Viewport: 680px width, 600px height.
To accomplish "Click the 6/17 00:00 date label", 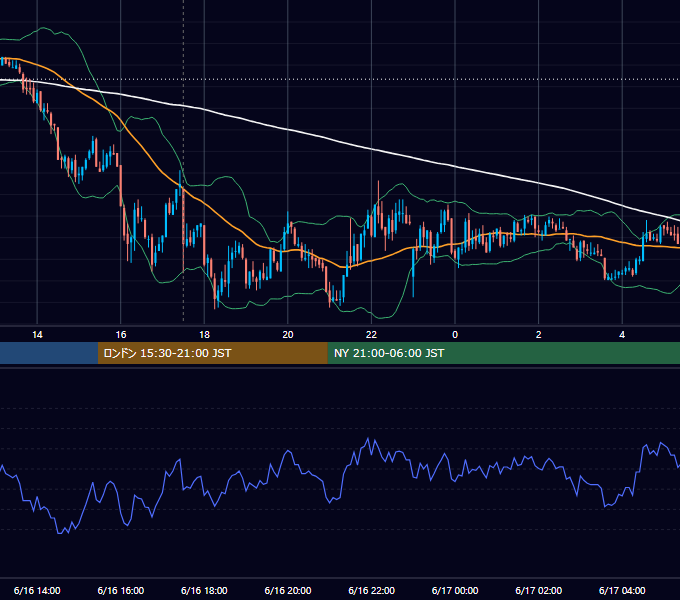I will tap(455, 590).
